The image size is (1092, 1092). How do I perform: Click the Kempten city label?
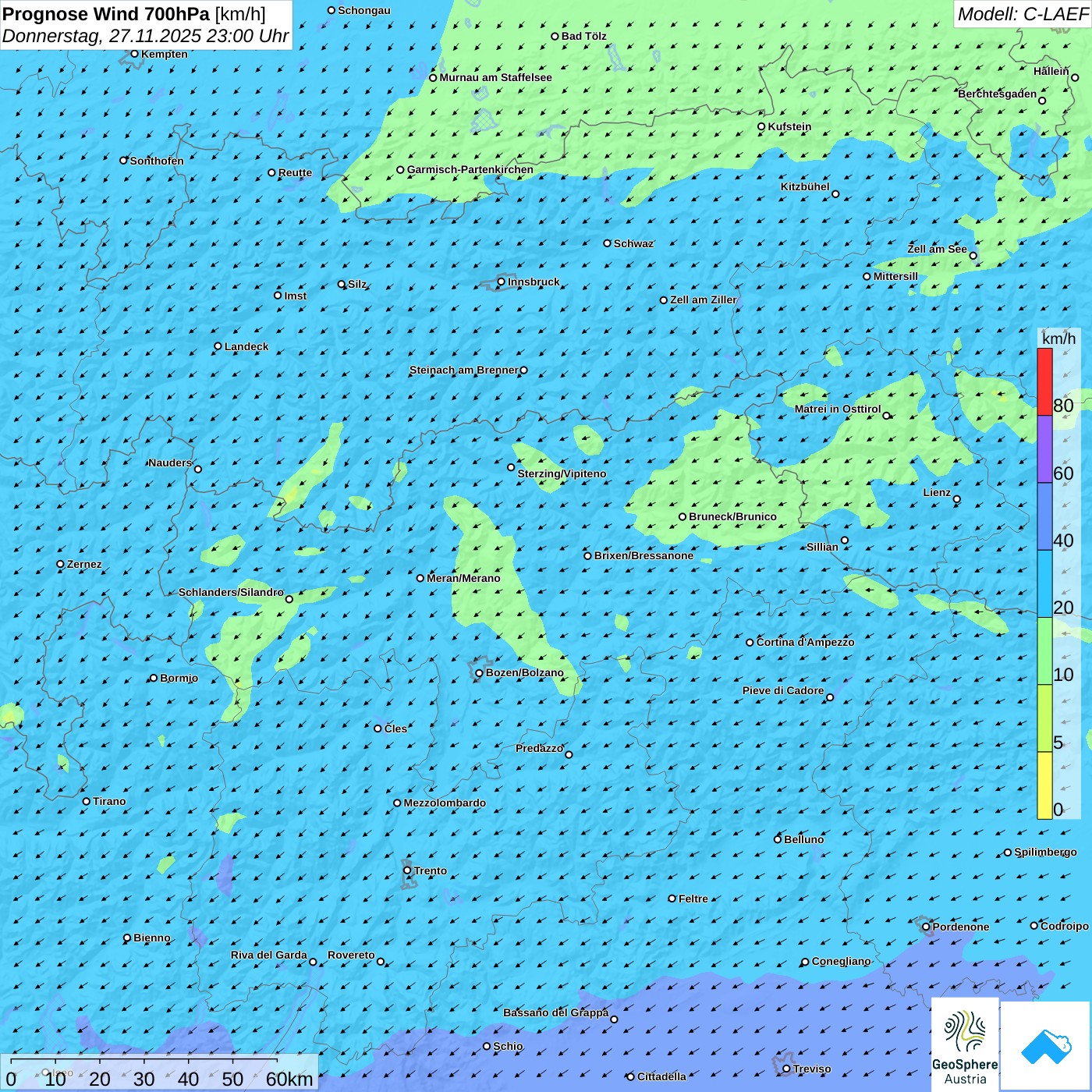coord(164,54)
